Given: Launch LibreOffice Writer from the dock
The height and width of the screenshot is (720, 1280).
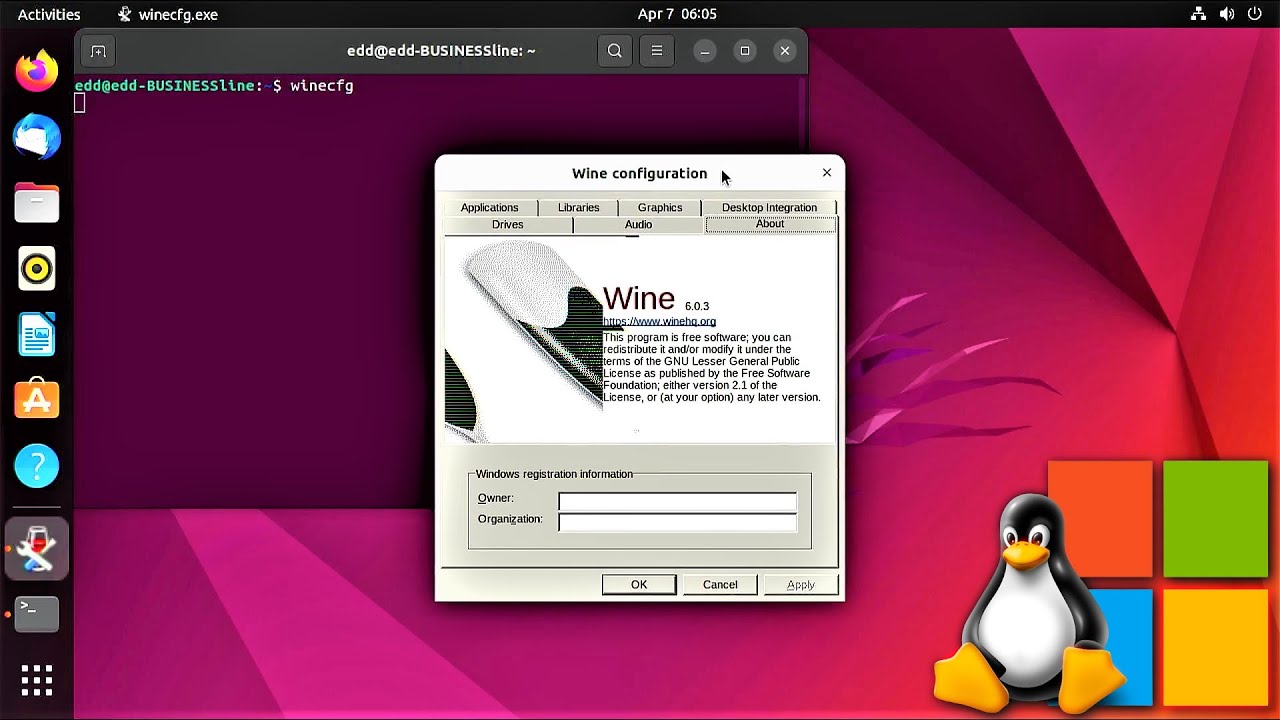Looking at the screenshot, I should 37,334.
